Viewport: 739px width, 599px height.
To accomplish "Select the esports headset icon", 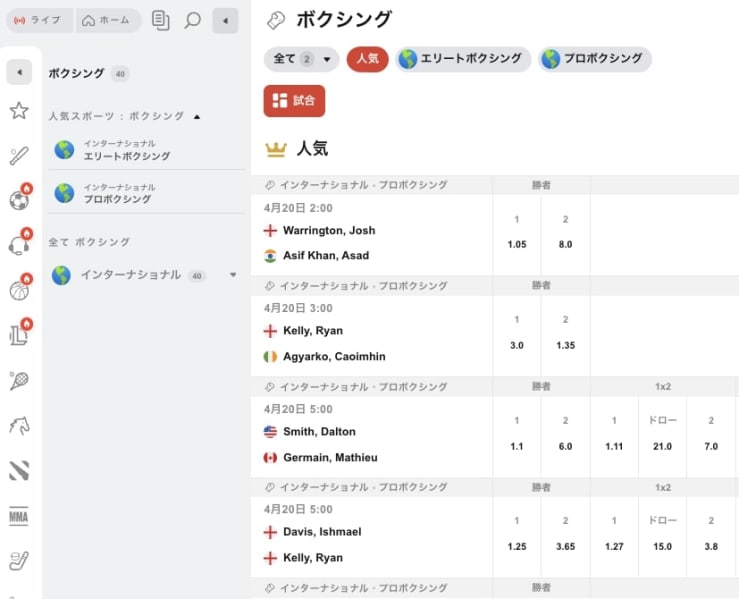I will (x=20, y=243).
